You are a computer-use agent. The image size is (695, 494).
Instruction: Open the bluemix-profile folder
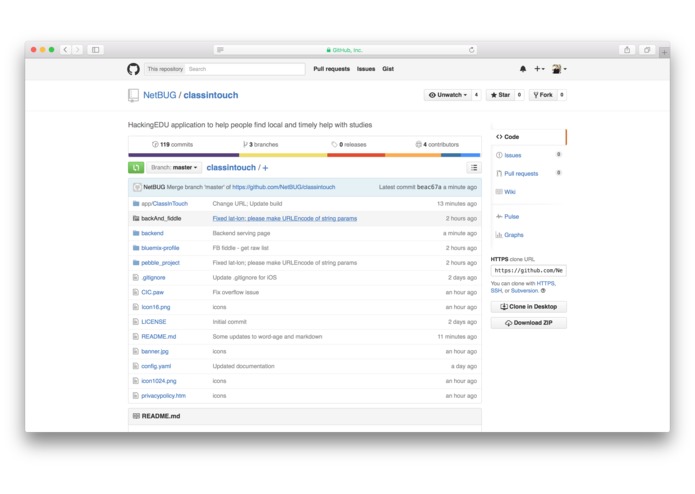[160, 248]
